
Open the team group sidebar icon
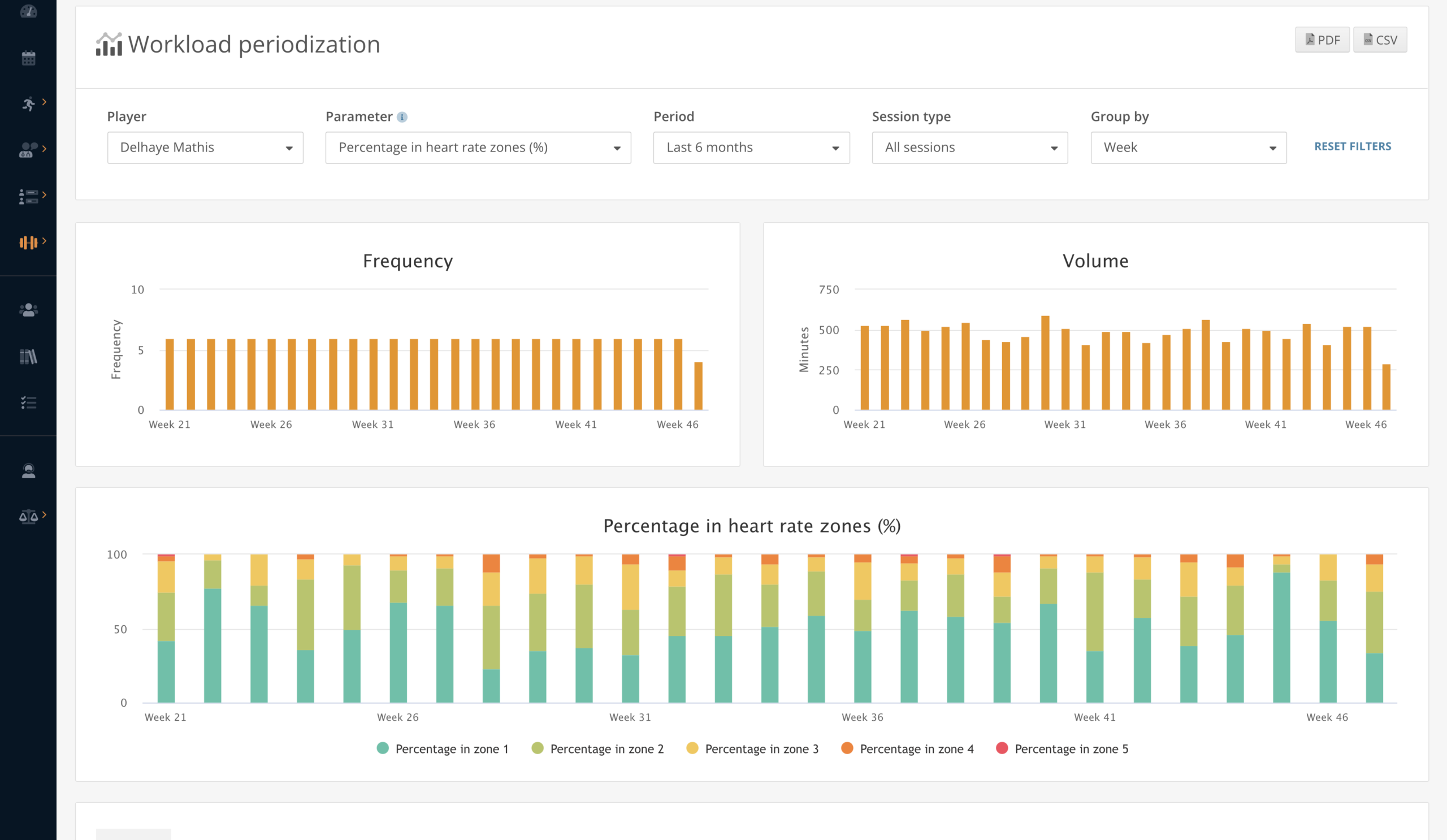[x=28, y=310]
